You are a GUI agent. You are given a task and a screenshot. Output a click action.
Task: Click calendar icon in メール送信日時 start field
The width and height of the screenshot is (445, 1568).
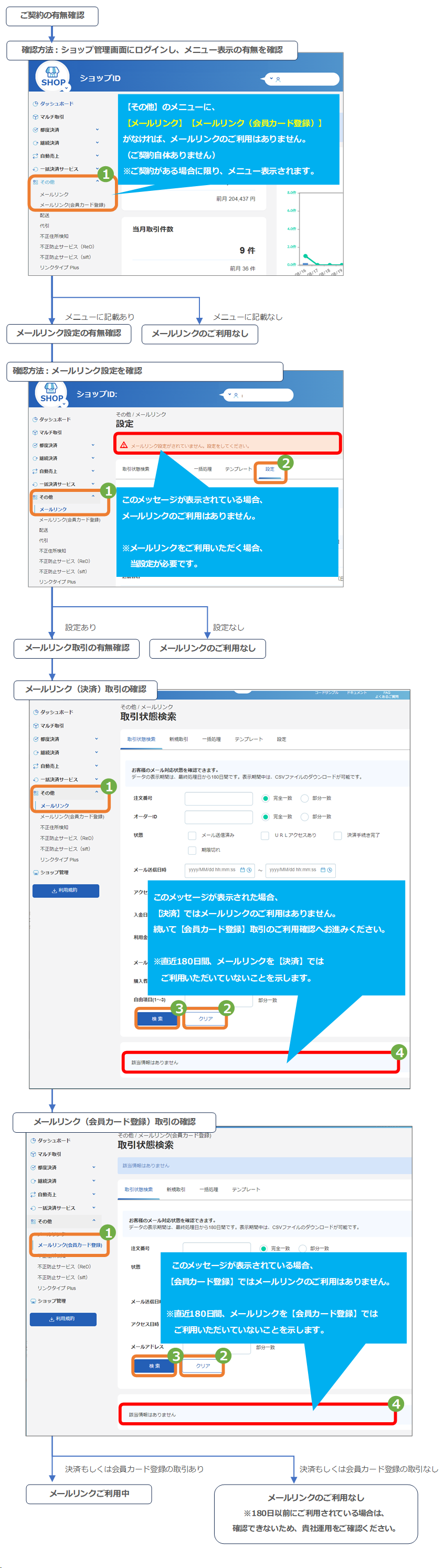click(x=242, y=870)
